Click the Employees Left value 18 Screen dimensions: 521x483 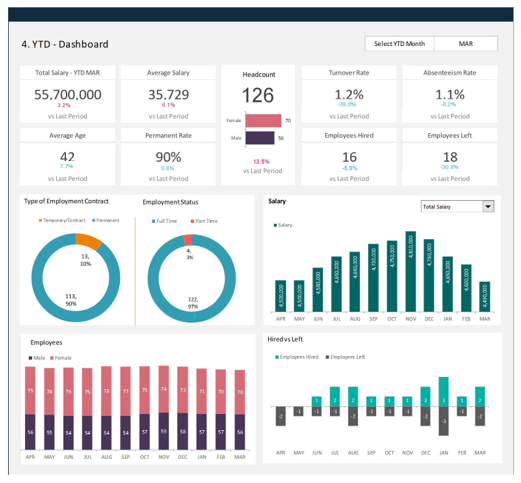coord(450,157)
